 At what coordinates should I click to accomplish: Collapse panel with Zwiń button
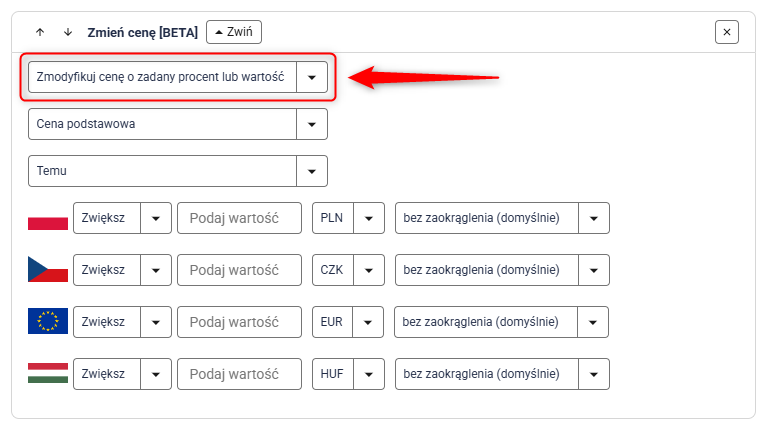(234, 32)
